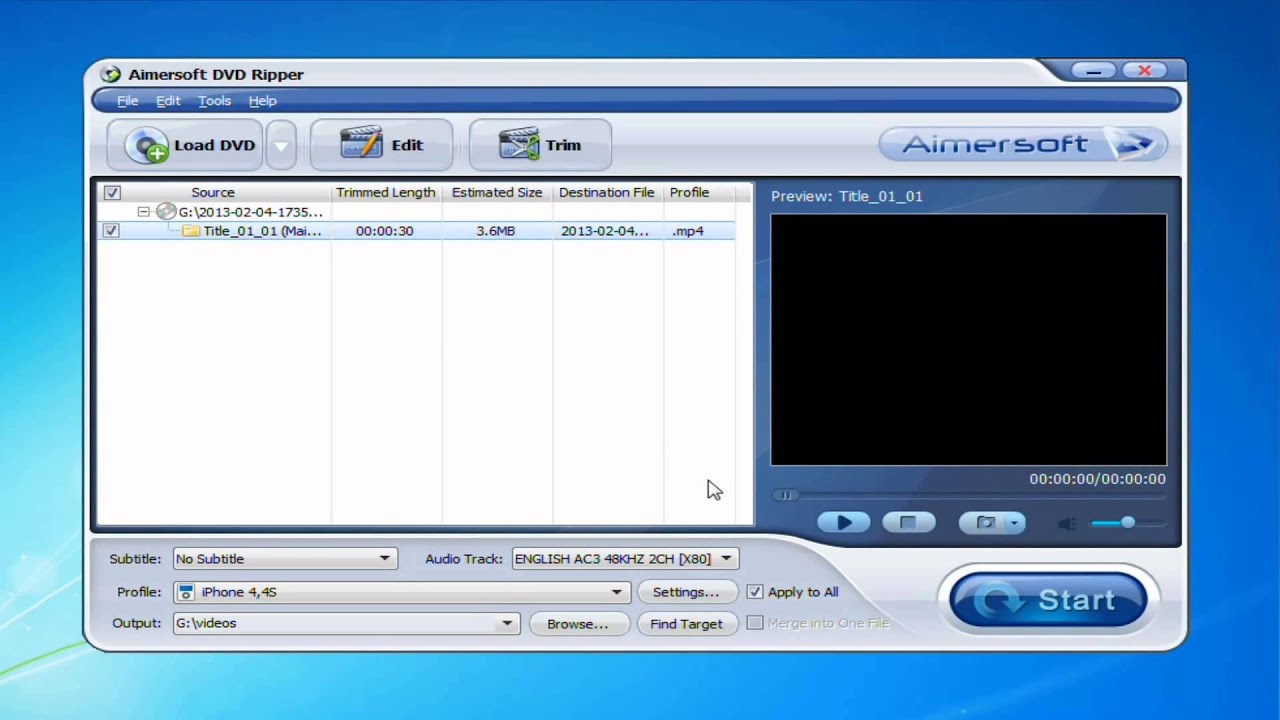Click the Browse... button

(x=577, y=624)
